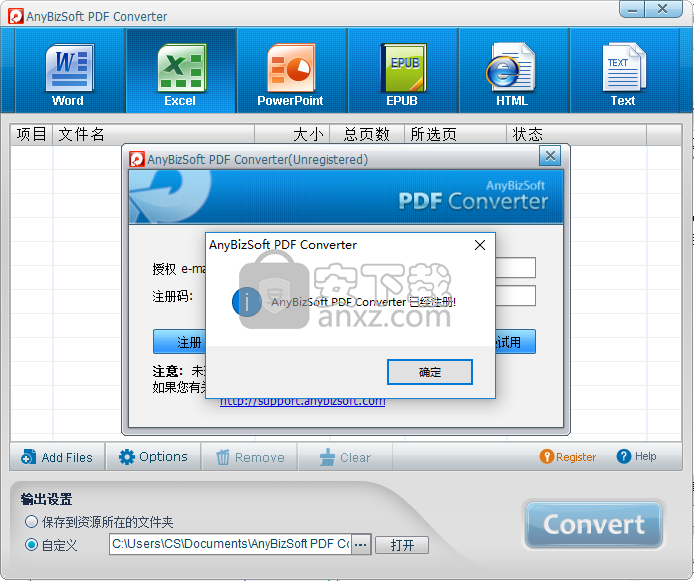Click the 项目 column header
The height and width of the screenshot is (581, 694).
31,134
